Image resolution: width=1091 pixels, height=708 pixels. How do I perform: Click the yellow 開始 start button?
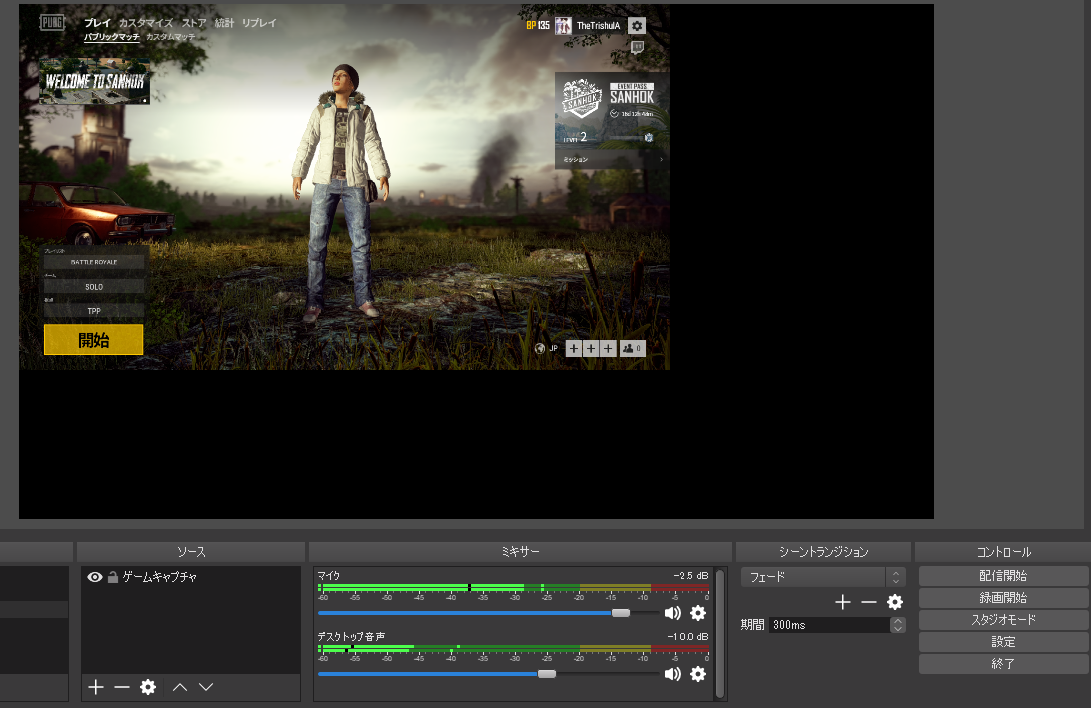(x=93, y=340)
